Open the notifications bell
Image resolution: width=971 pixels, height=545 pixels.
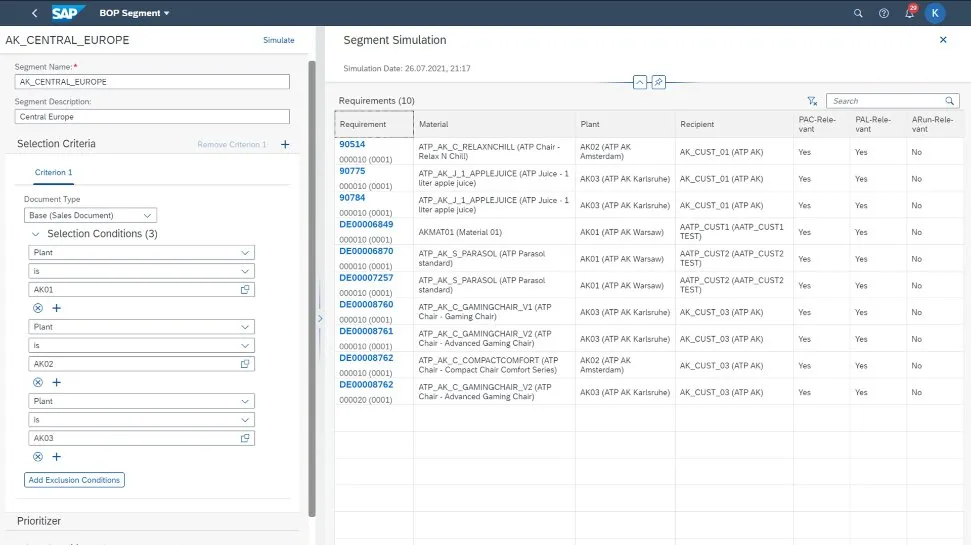coord(910,13)
